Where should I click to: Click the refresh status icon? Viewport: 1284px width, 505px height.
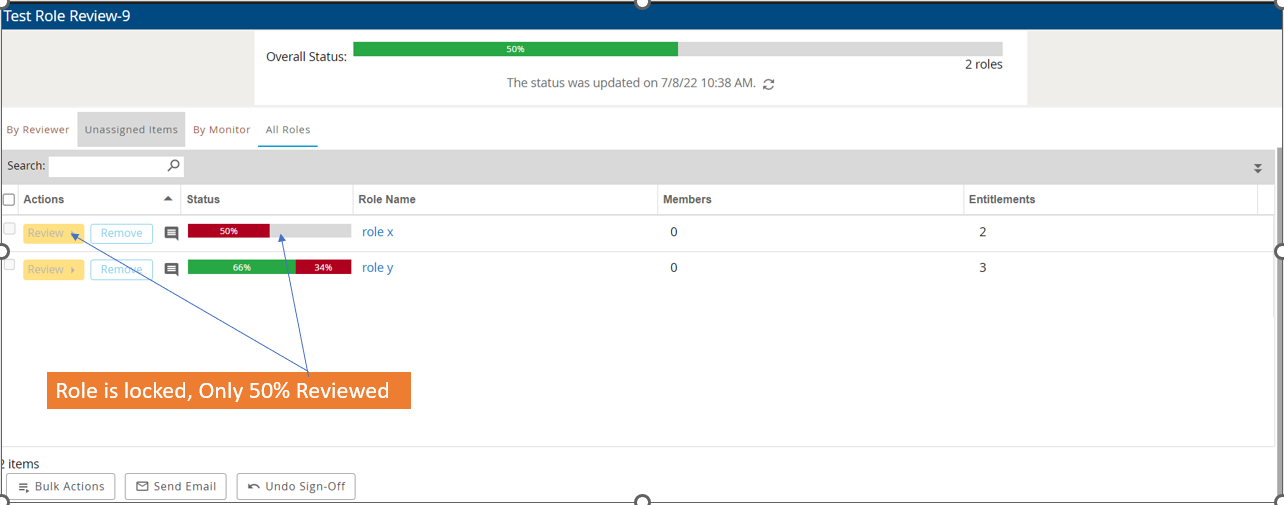tap(768, 84)
